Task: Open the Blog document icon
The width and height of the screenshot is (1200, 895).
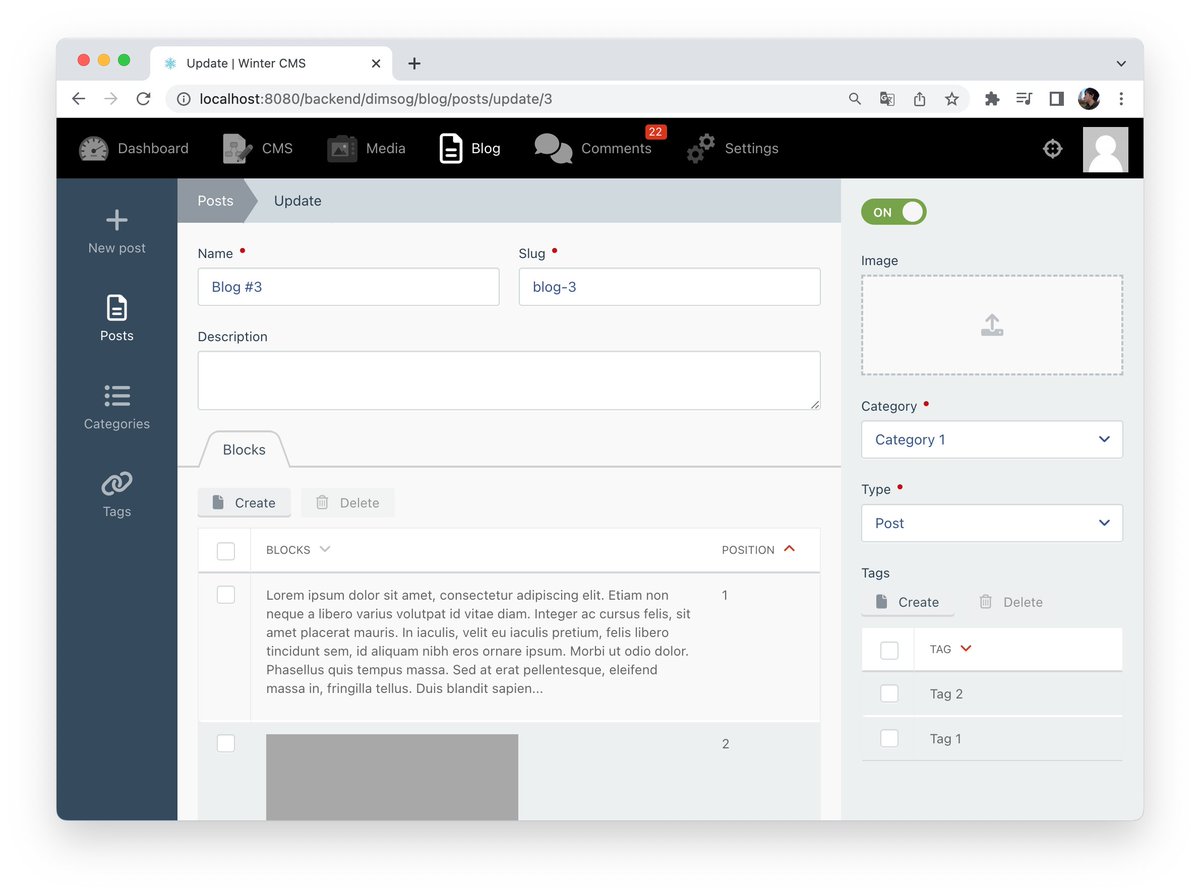Action: (451, 149)
